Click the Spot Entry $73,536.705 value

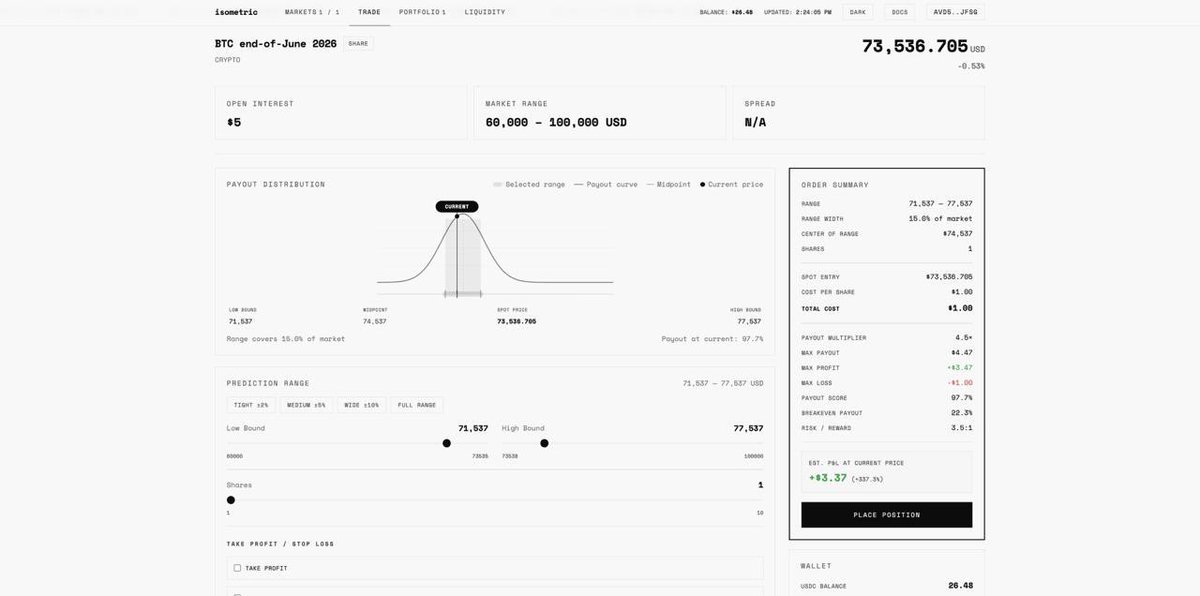tap(949, 276)
